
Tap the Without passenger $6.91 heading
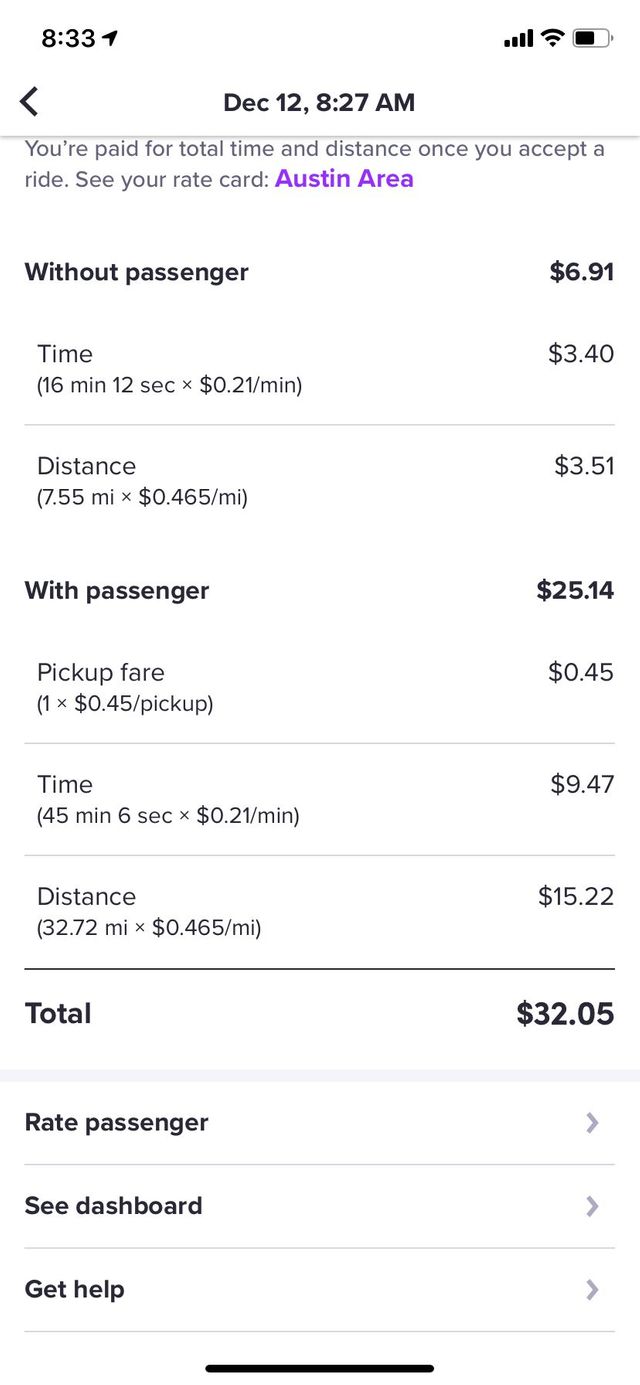(x=320, y=272)
